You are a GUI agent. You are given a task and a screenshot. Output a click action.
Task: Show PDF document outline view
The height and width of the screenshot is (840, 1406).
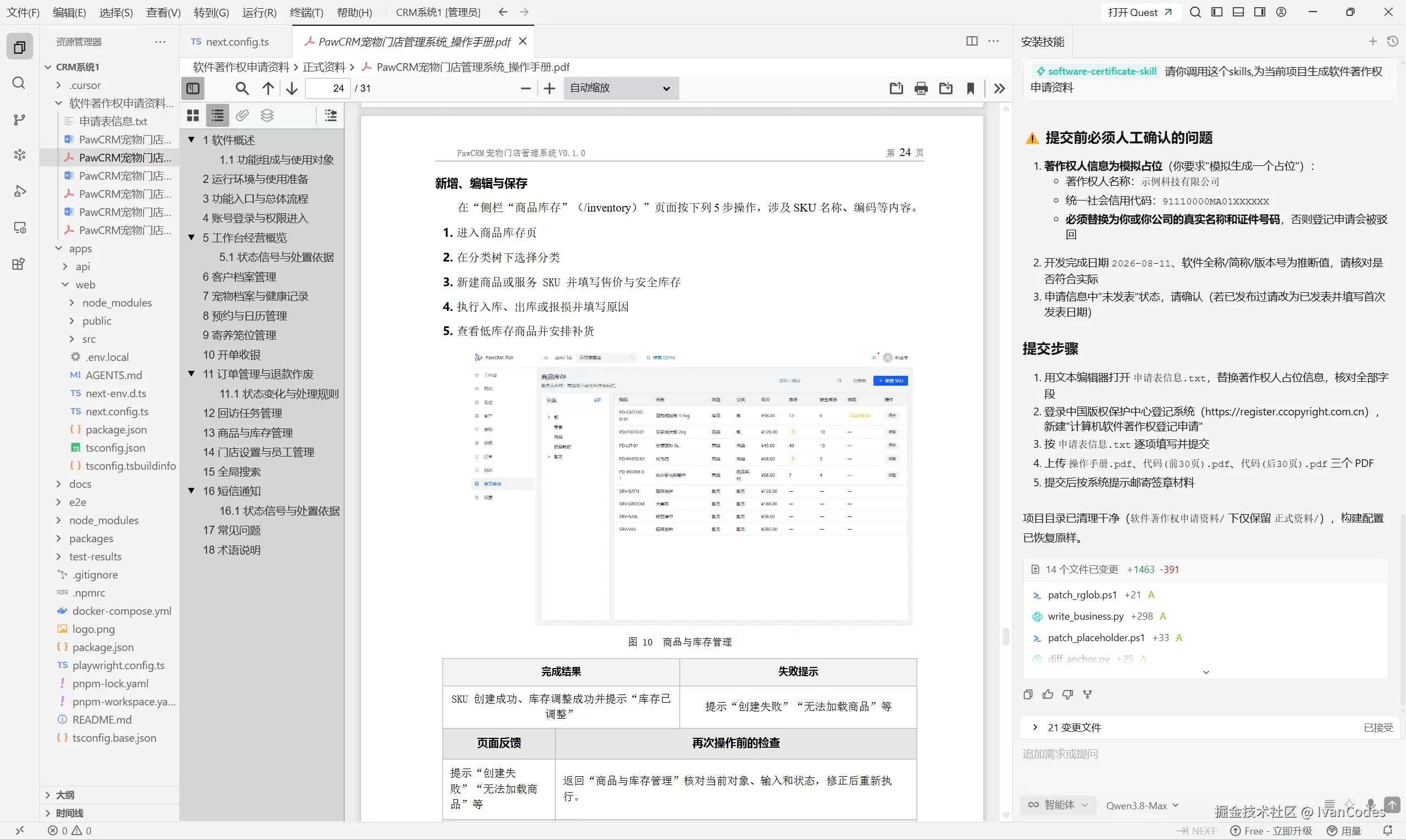pyautogui.click(x=218, y=115)
